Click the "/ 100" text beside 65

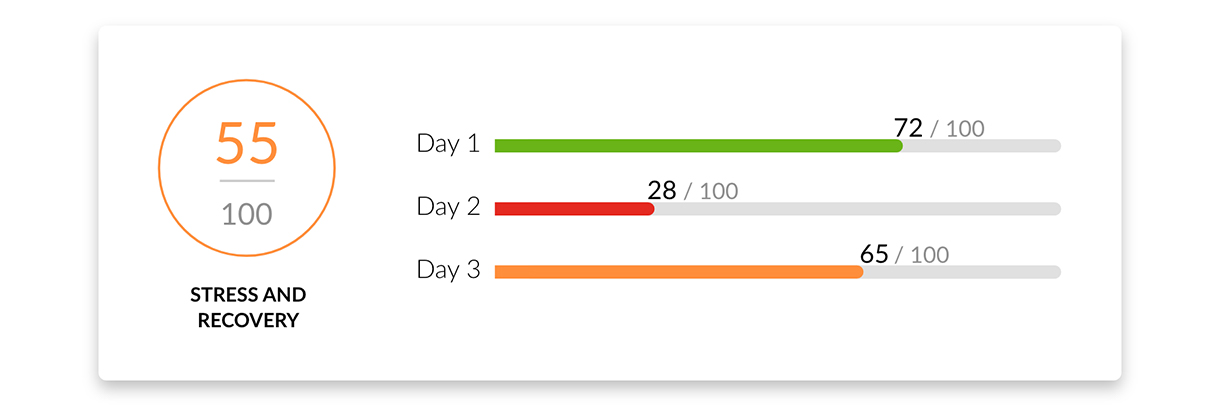tap(923, 255)
